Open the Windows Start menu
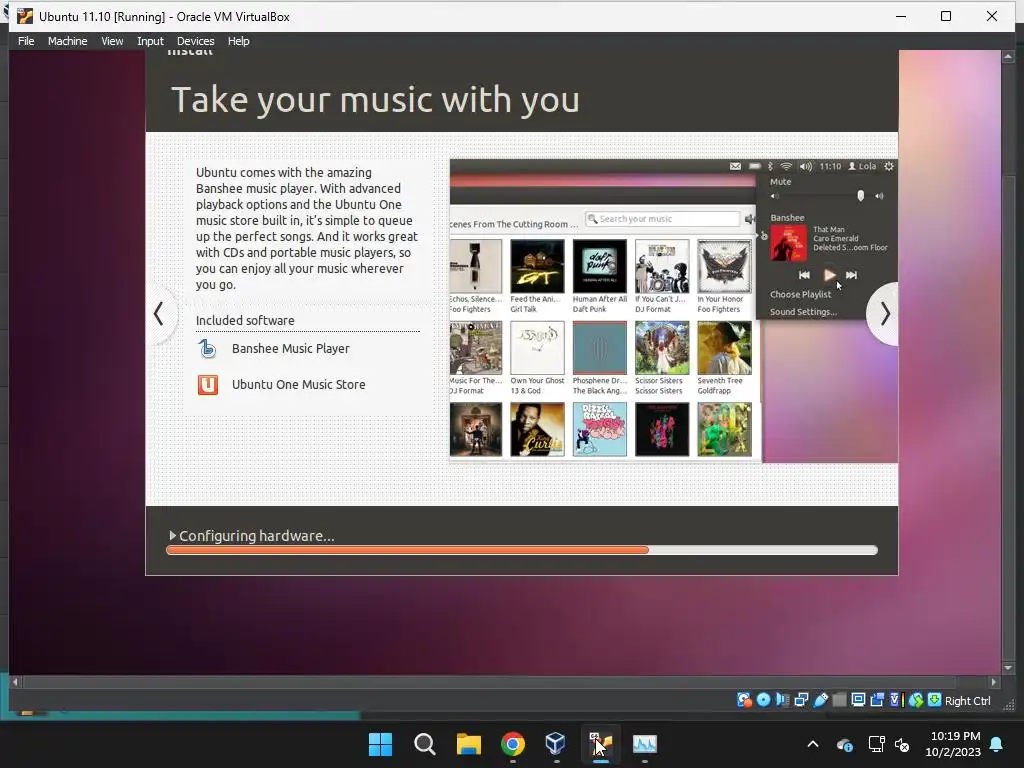This screenshot has width=1024, height=768. pyautogui.click(x=380, y=744)
